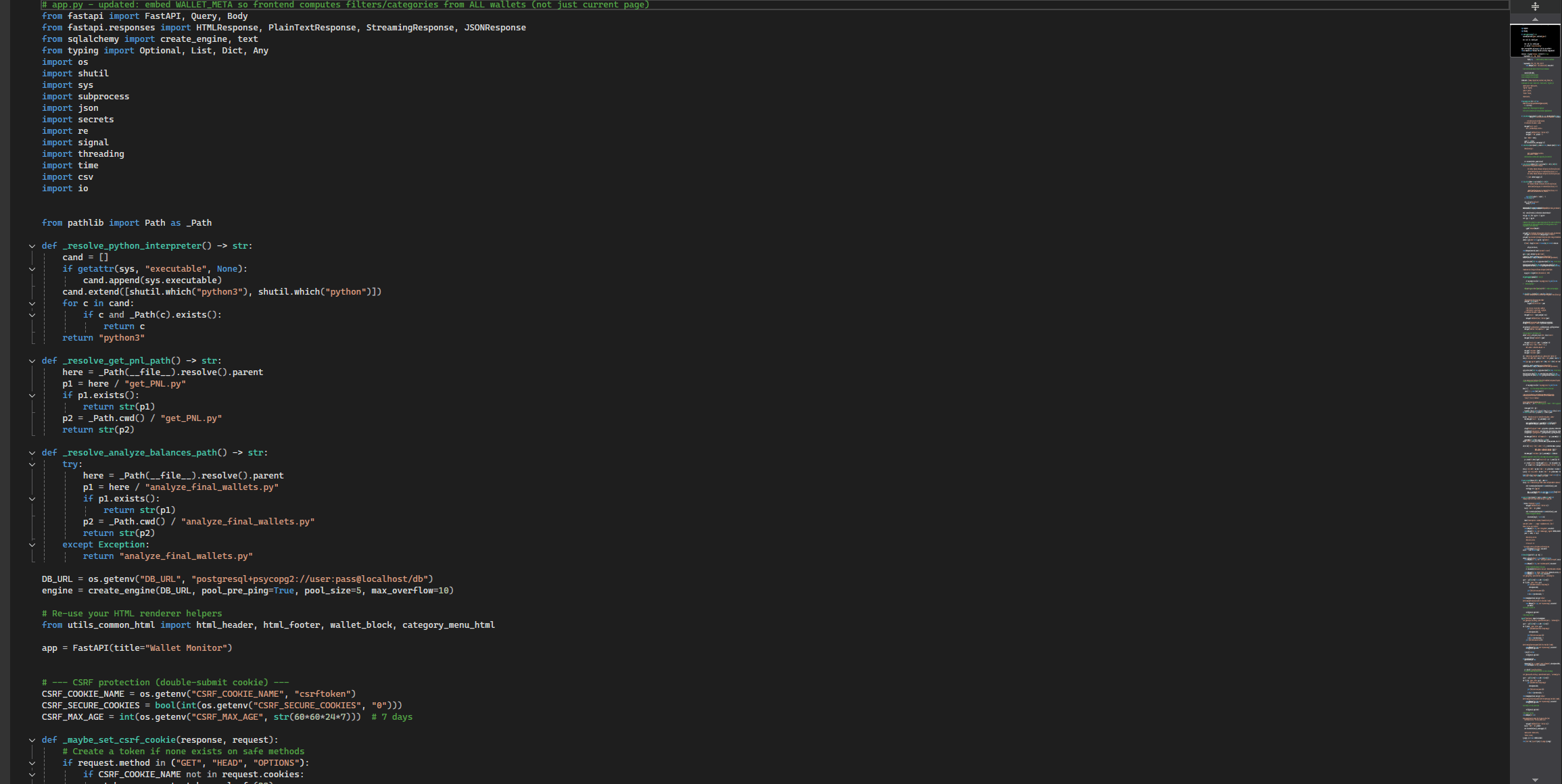Image resolution: width=1562 pixels, height=784 pixels.
Task: Collapse the 'for c in cand' loop
Action: pos(32,303)
